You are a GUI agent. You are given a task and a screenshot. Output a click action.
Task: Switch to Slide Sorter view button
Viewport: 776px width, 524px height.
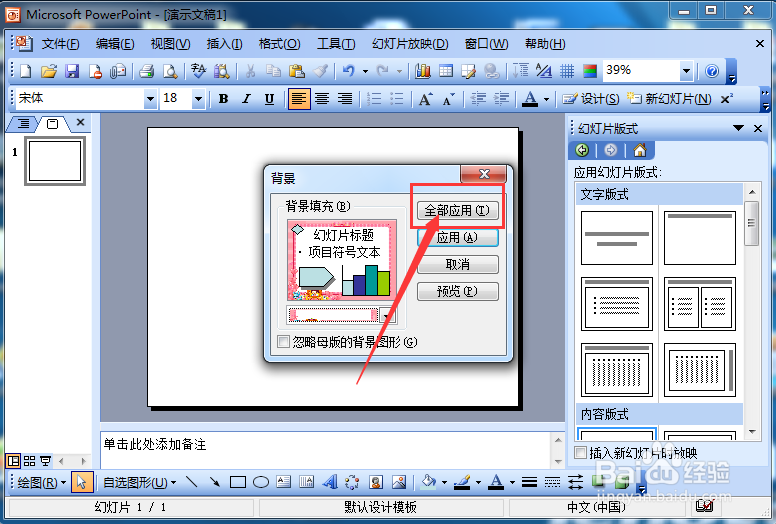(x=30, y=461)
